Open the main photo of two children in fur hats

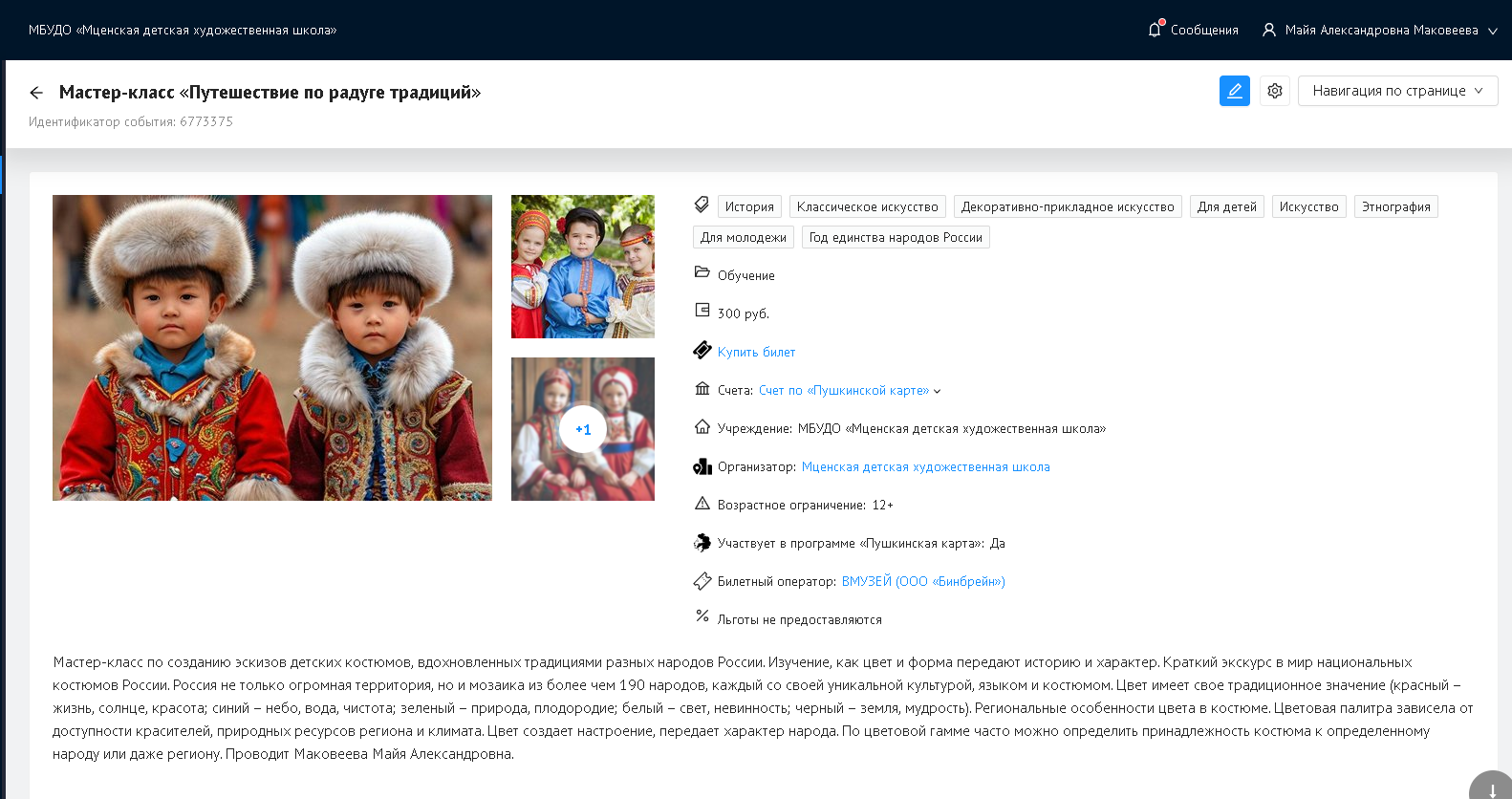point(272,348)
